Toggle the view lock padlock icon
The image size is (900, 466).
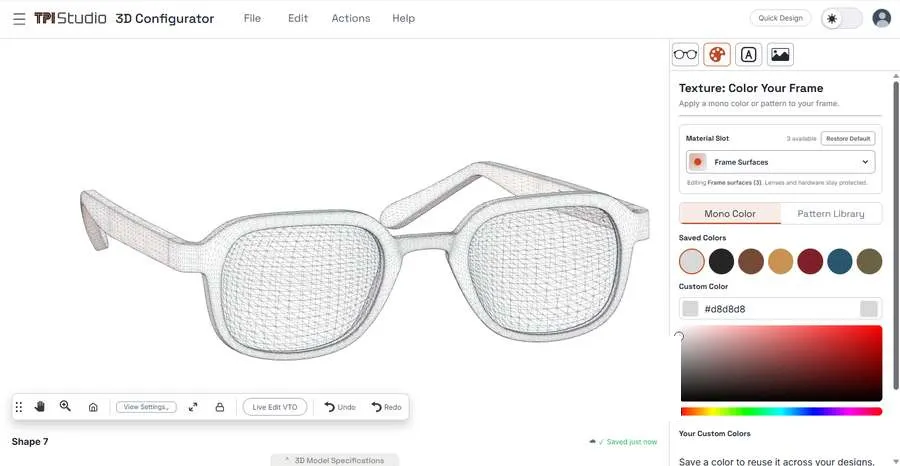coord(219,407)
